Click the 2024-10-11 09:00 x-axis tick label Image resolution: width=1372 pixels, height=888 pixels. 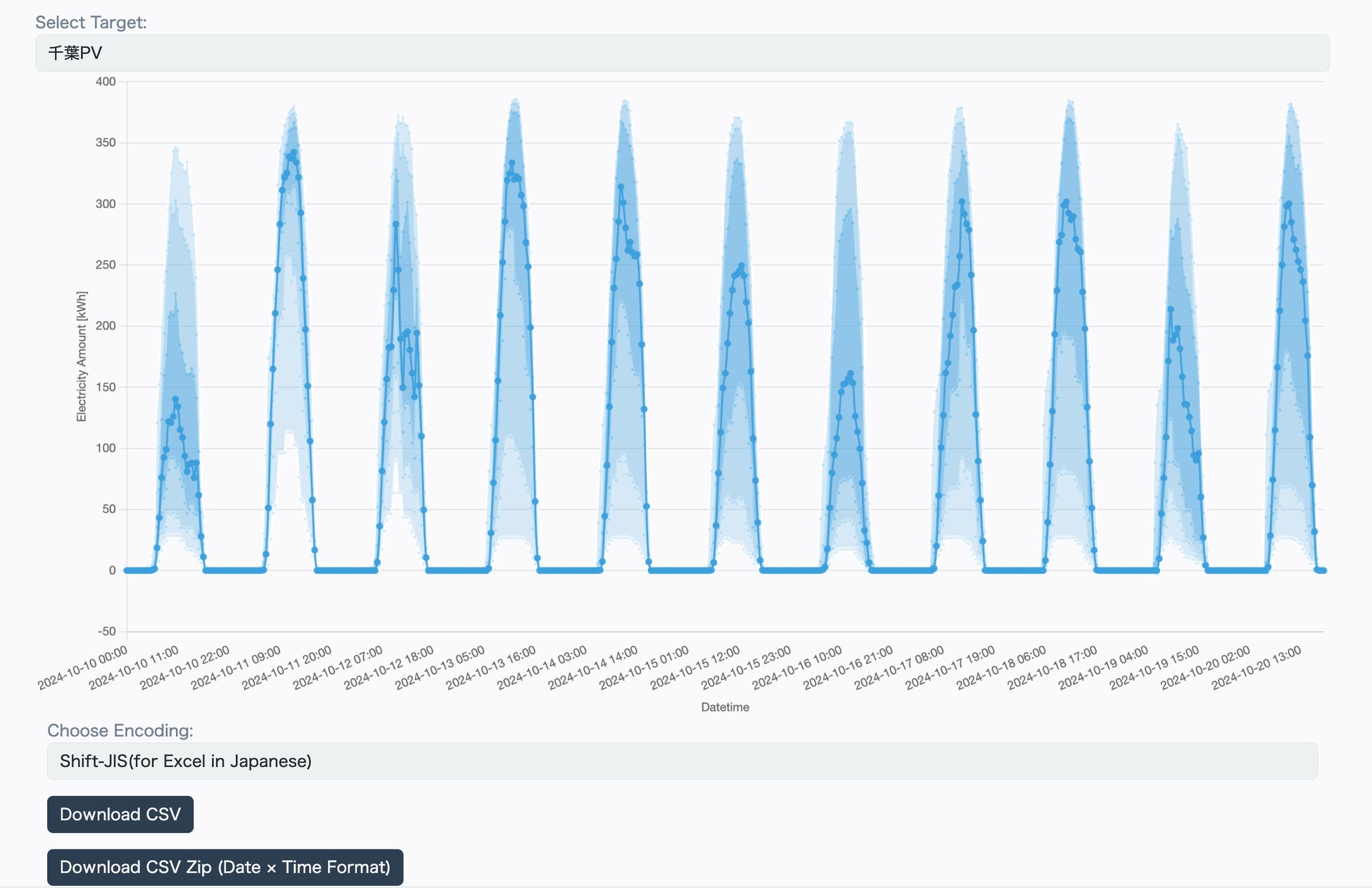click(236, 668)
